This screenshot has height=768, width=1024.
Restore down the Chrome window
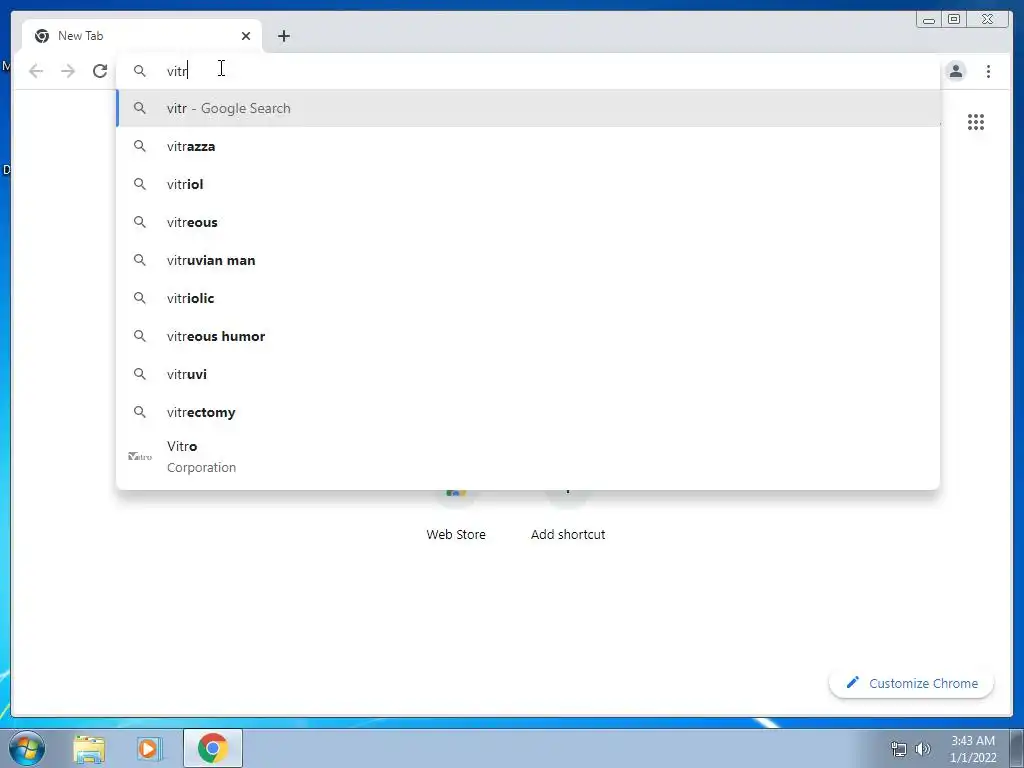pos(954,20)
